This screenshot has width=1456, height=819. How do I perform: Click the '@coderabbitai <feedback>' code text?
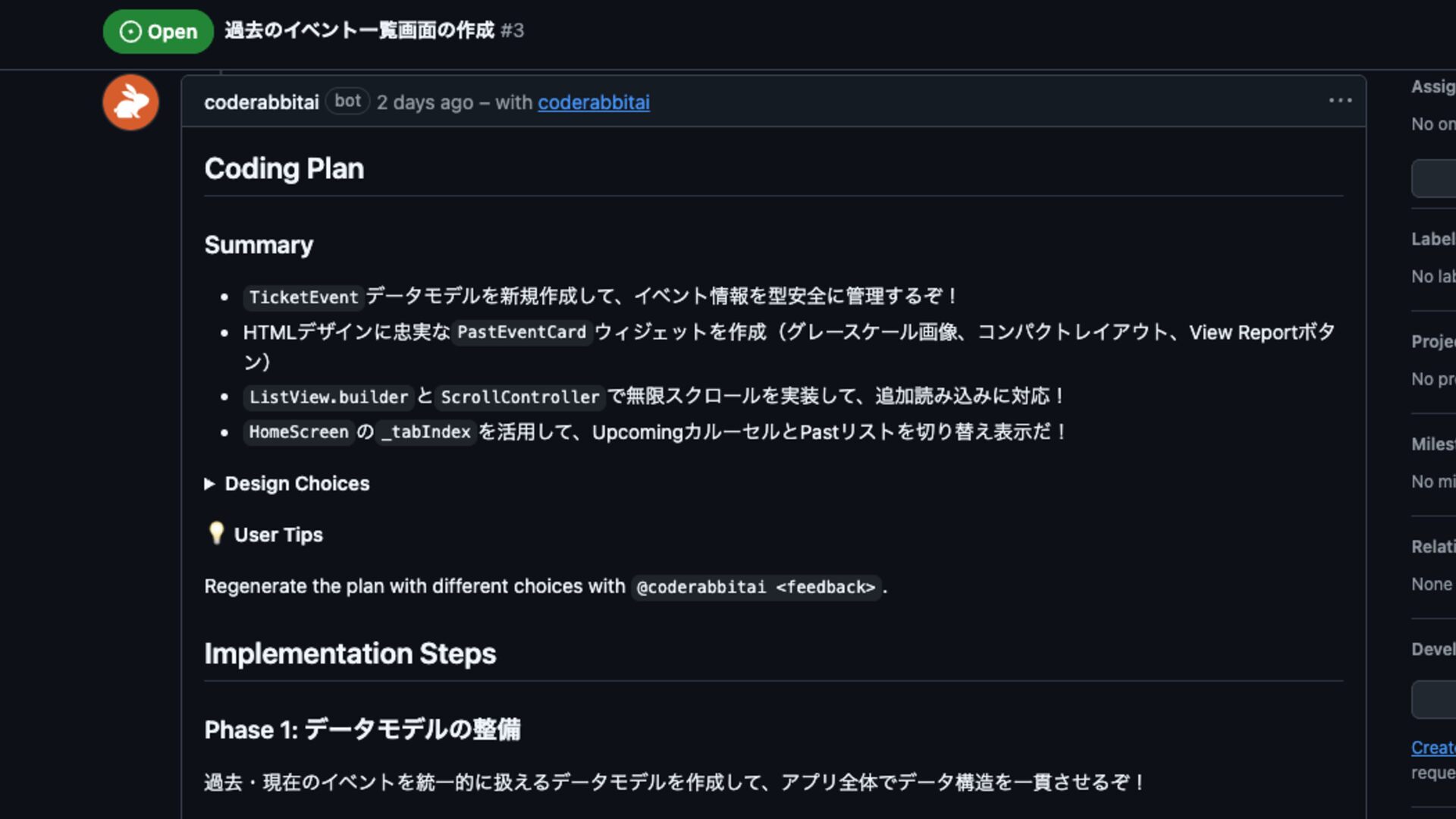pos(755,588)
